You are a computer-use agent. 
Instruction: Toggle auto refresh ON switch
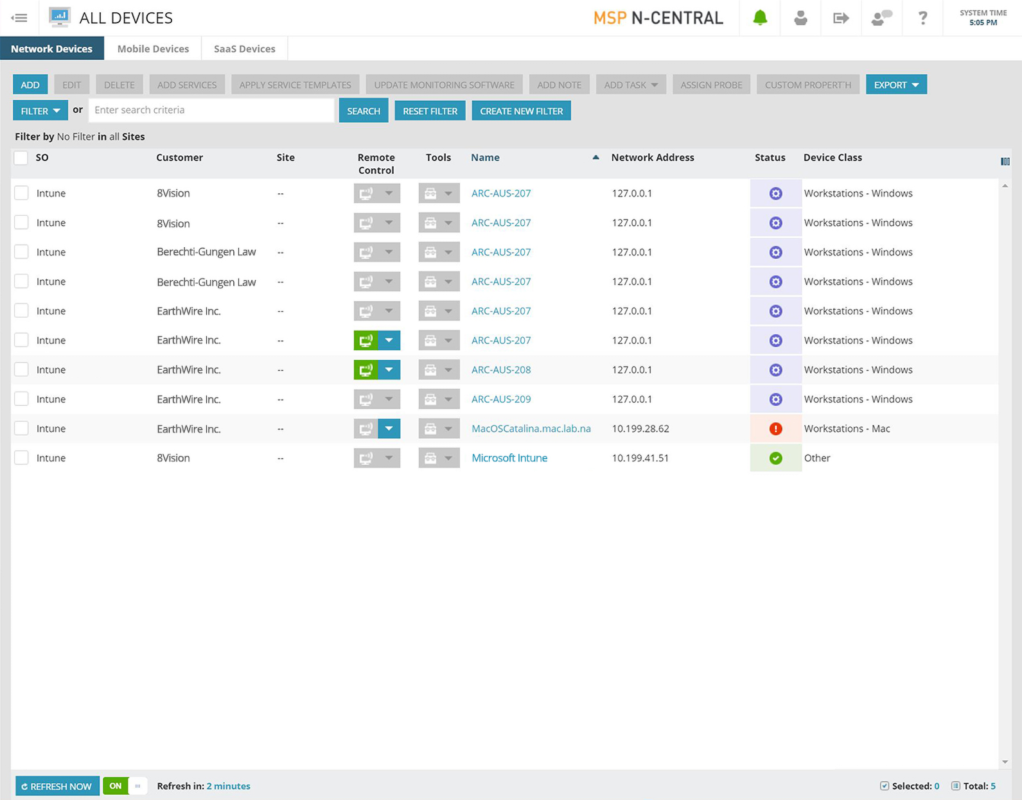[x=125, y=786]
